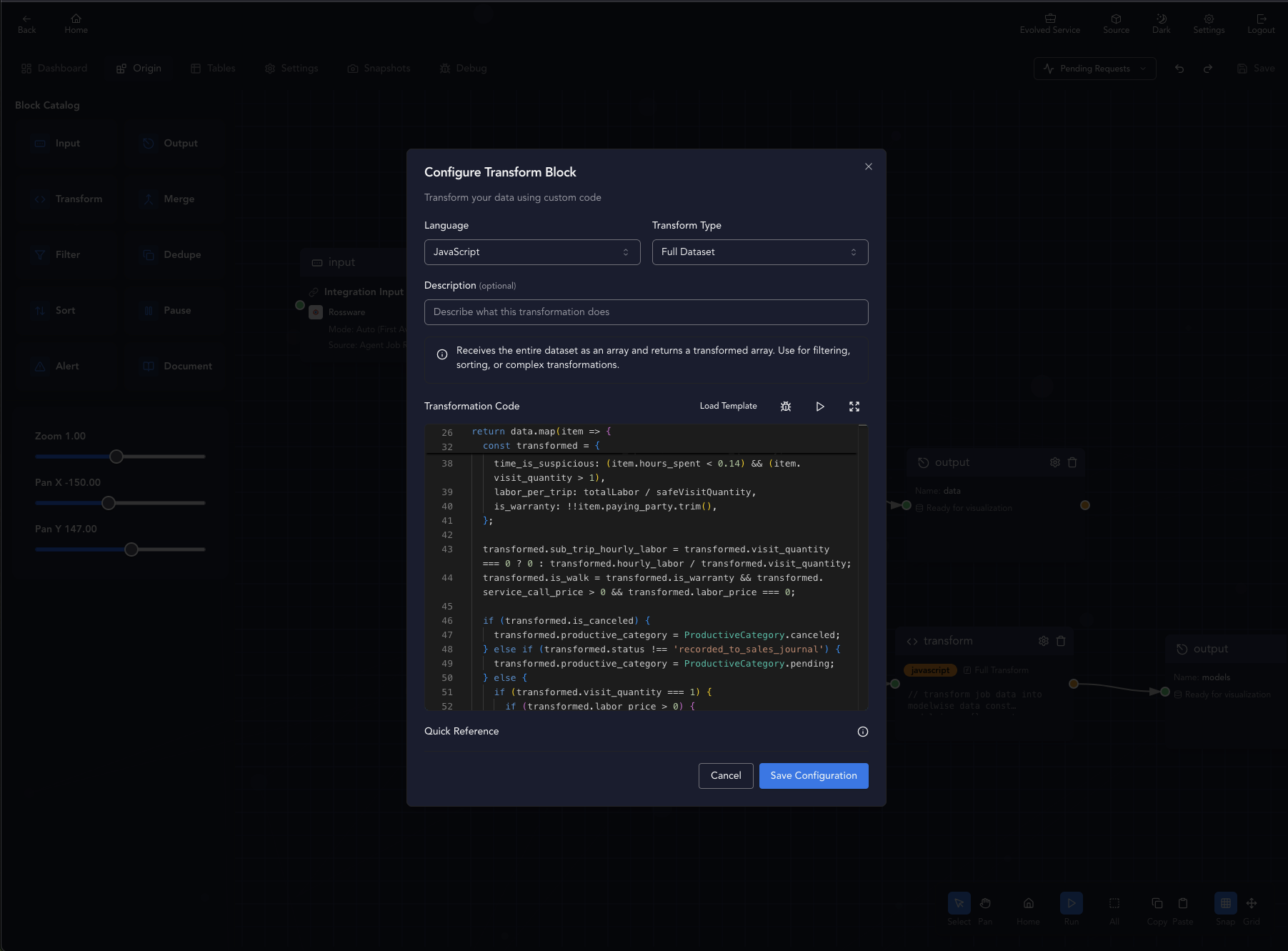Toggle Dark mode

[x=1162, y=24]
